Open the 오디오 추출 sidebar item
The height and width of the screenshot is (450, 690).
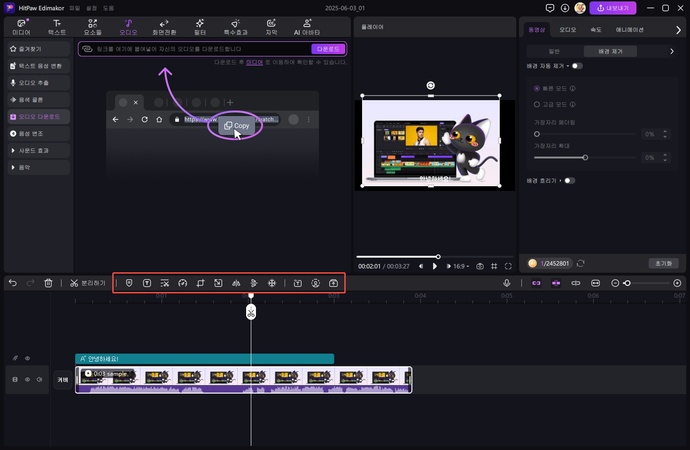coord(37,83)
